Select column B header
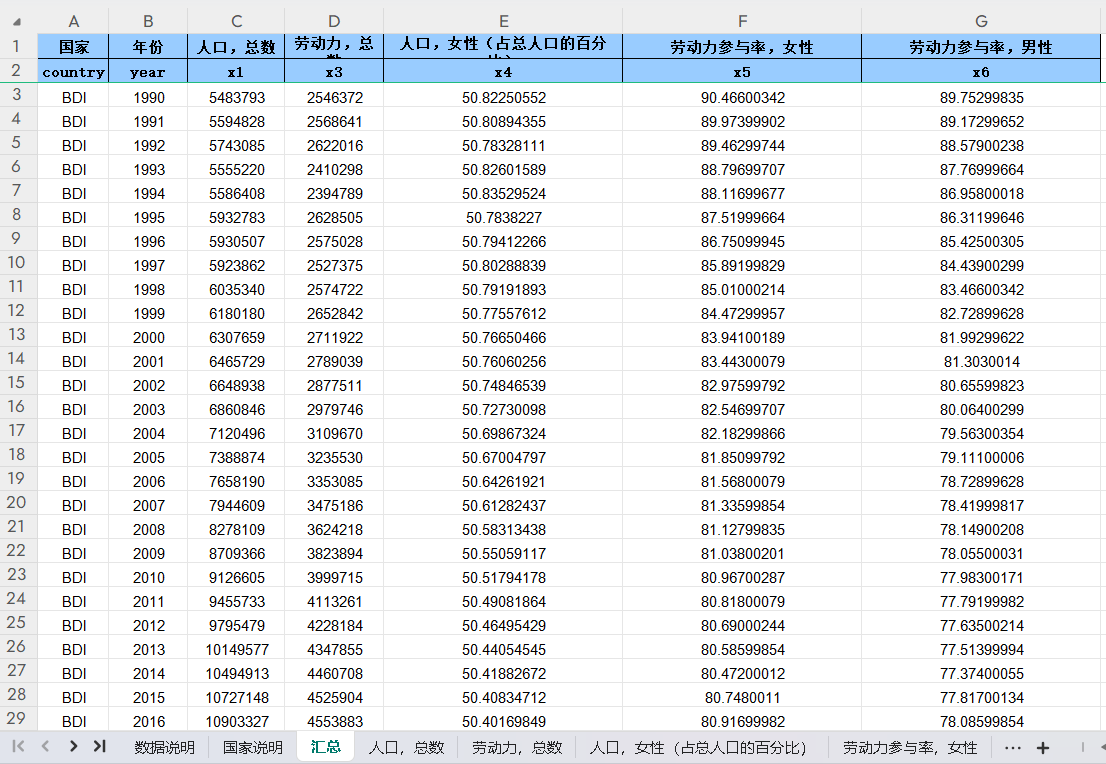 (x=148, y=21)
